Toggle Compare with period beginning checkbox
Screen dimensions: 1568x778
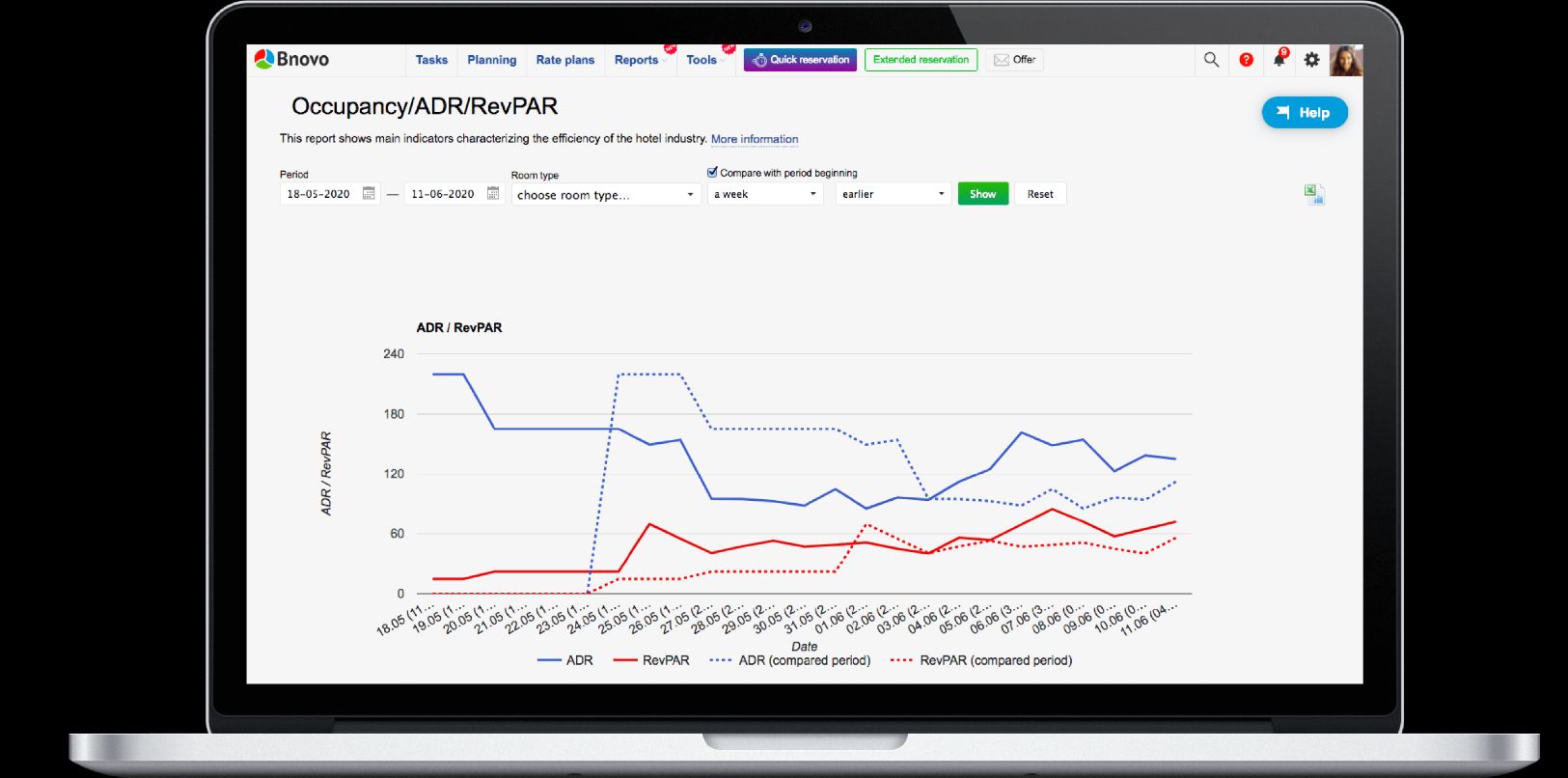(x=712, y=173)
